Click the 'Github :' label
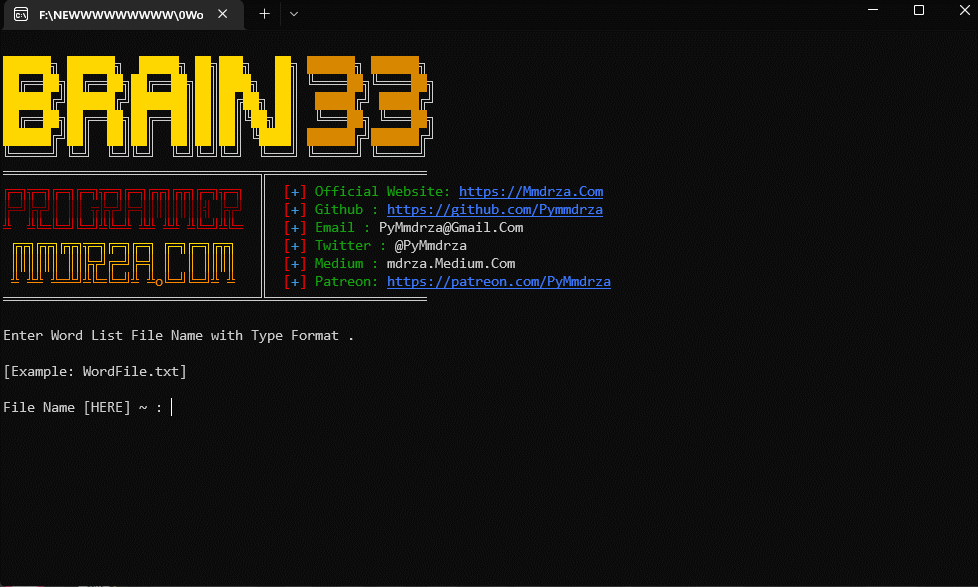The width and height of the screenshot is (978, 587). click(x=346, y=210)
